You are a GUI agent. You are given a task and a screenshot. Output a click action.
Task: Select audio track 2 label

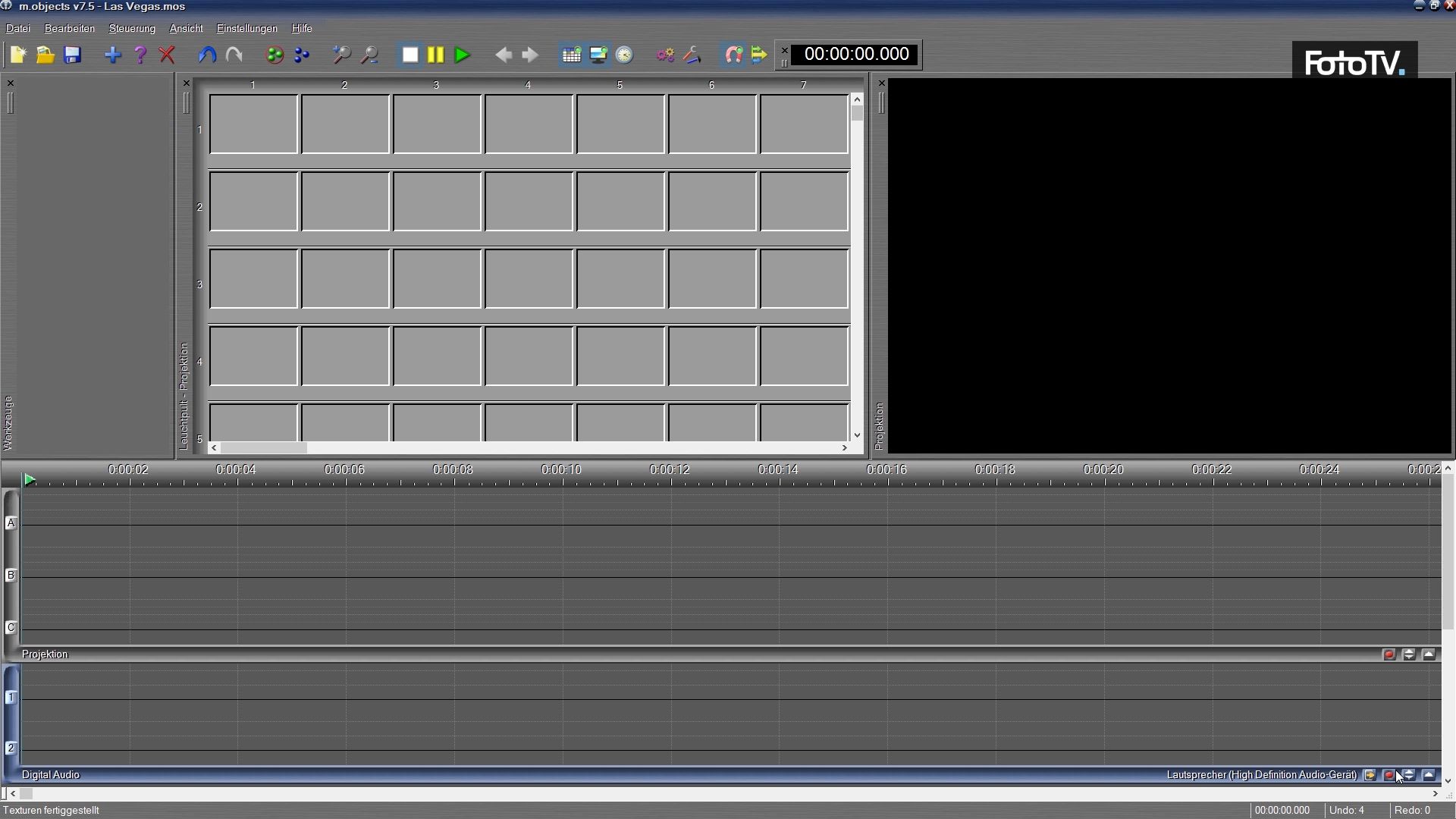(x=11, y=748)
